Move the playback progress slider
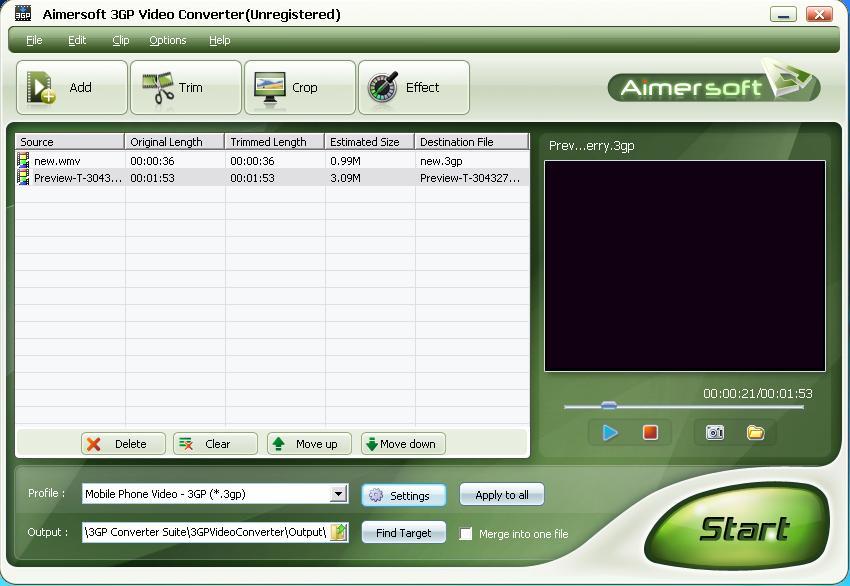The width and height of the screenshot is (850, 586). click(608, 407)
